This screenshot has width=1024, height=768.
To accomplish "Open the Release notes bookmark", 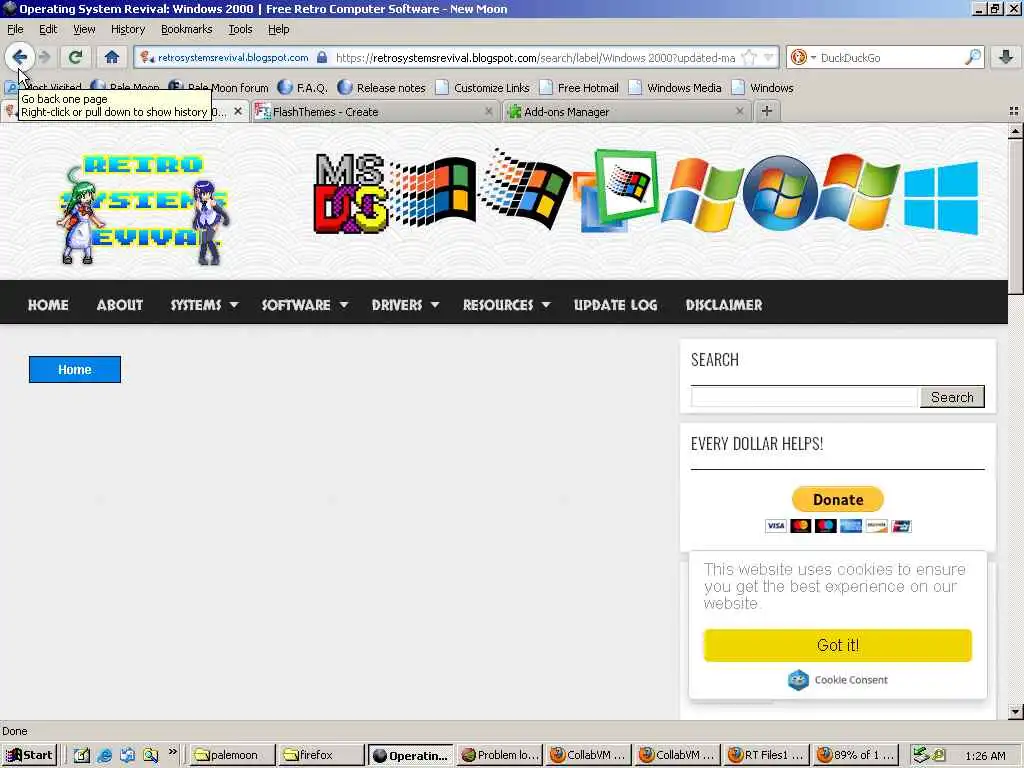I will click(381, 88).
